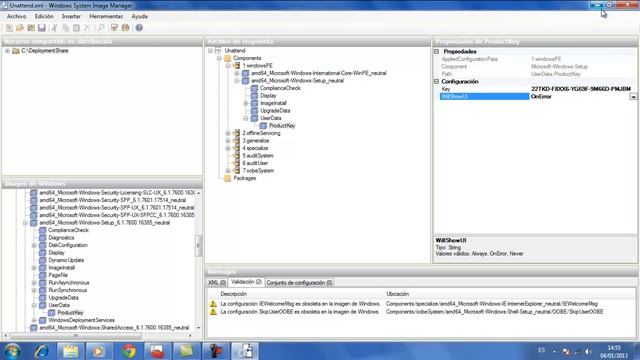
Task: Click the Open answer file toolbar icon
Action: tap(20, 28)
